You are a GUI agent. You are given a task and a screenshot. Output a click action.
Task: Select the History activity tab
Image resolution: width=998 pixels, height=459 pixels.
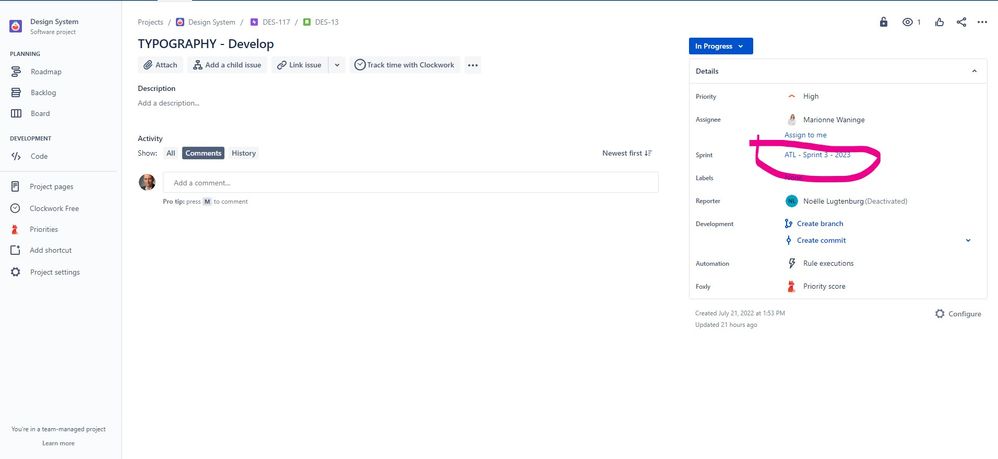pos(244,153)
